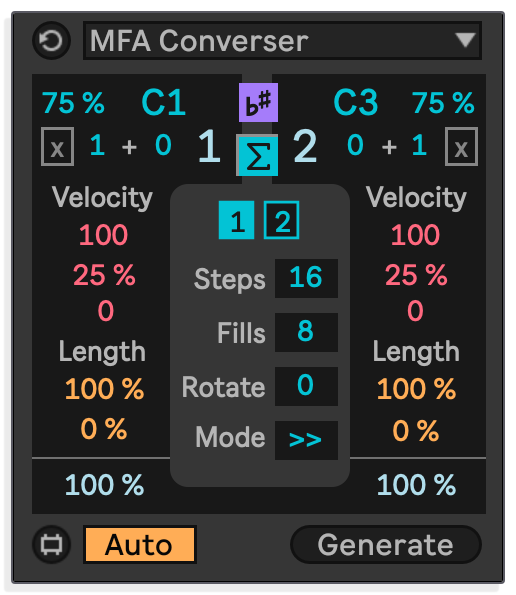
Task: Click the bottom left 100 % value
Action: [104, 485]
